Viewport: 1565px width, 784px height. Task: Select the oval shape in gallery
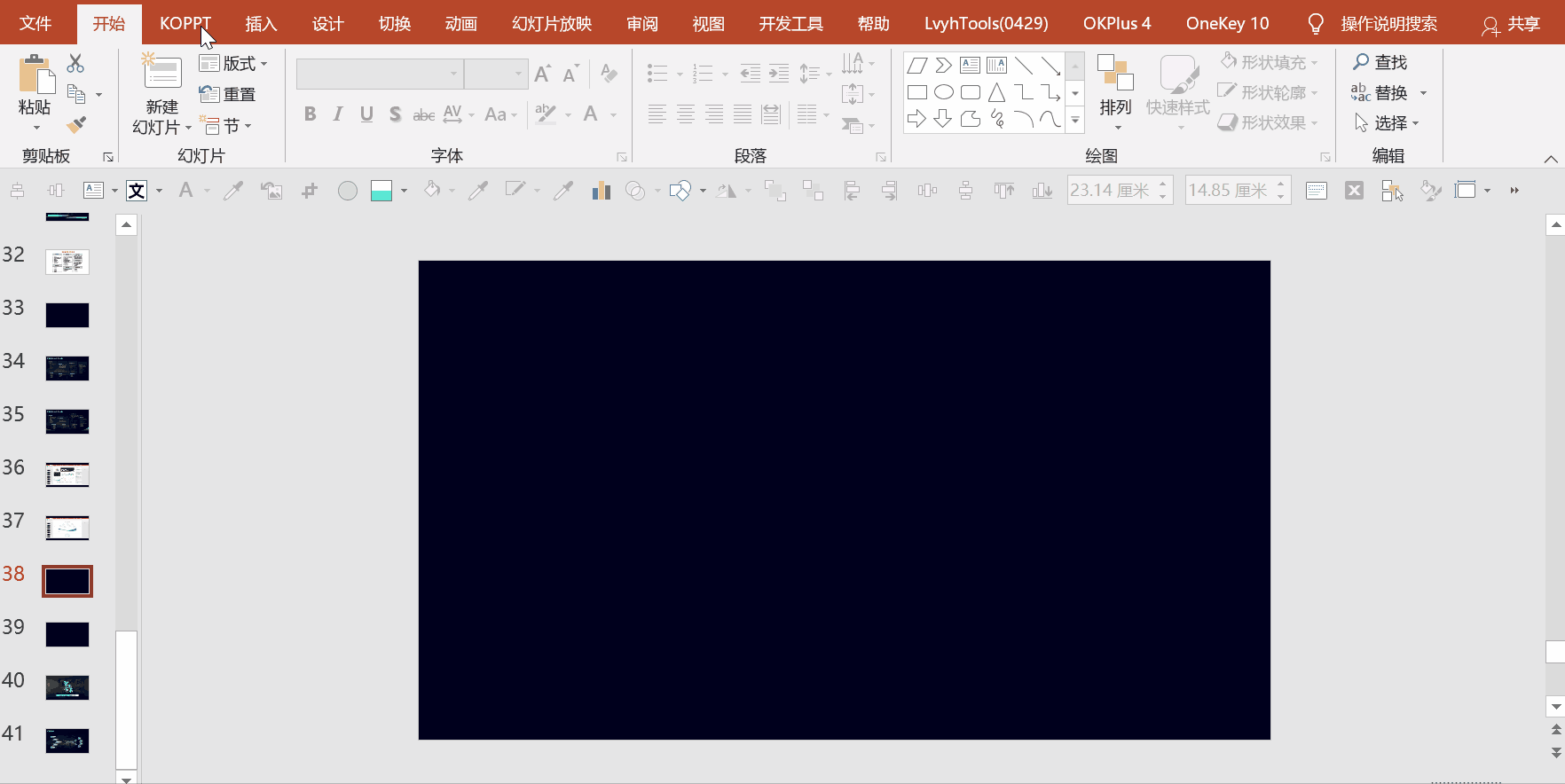click(x=944, y=92)
